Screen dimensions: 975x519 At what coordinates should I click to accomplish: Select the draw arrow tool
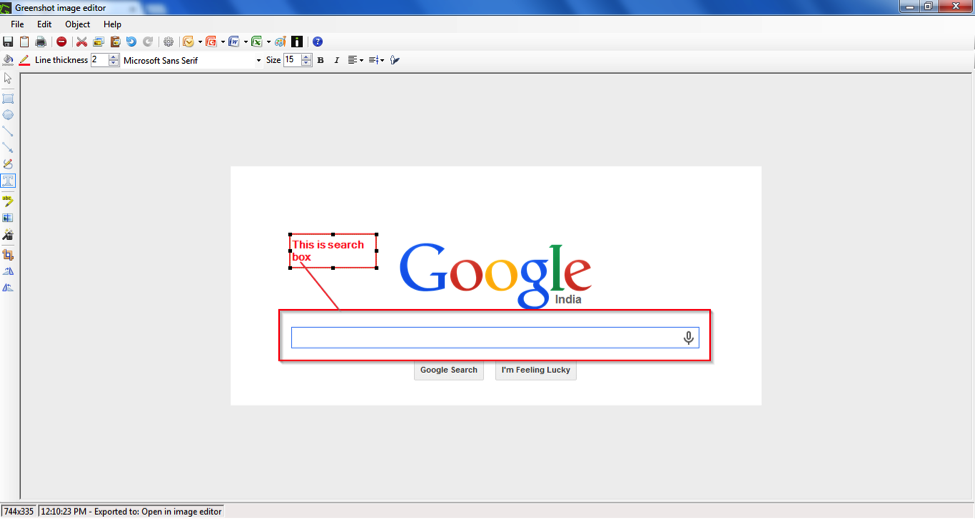pos(8,148)
